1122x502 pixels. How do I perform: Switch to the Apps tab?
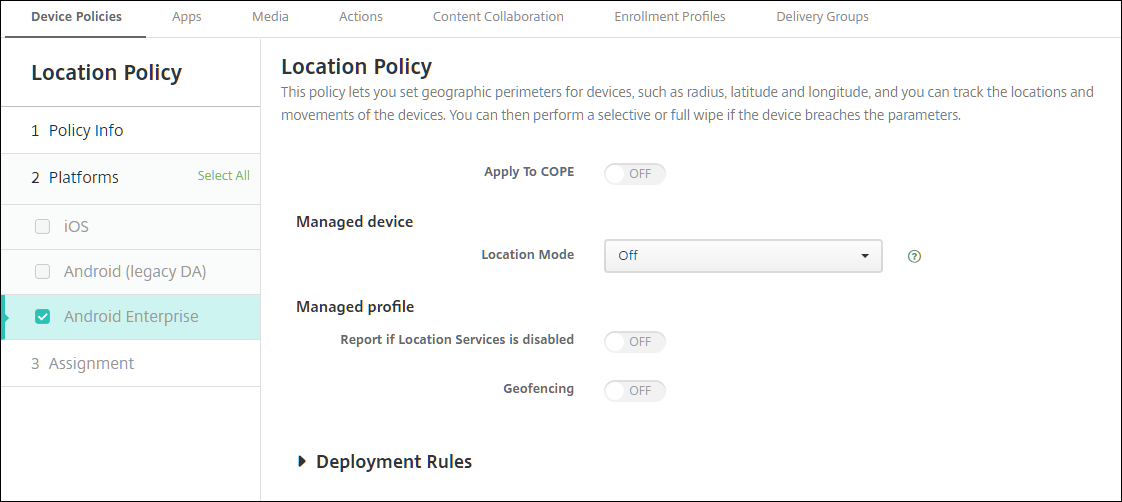coord(186,17)
